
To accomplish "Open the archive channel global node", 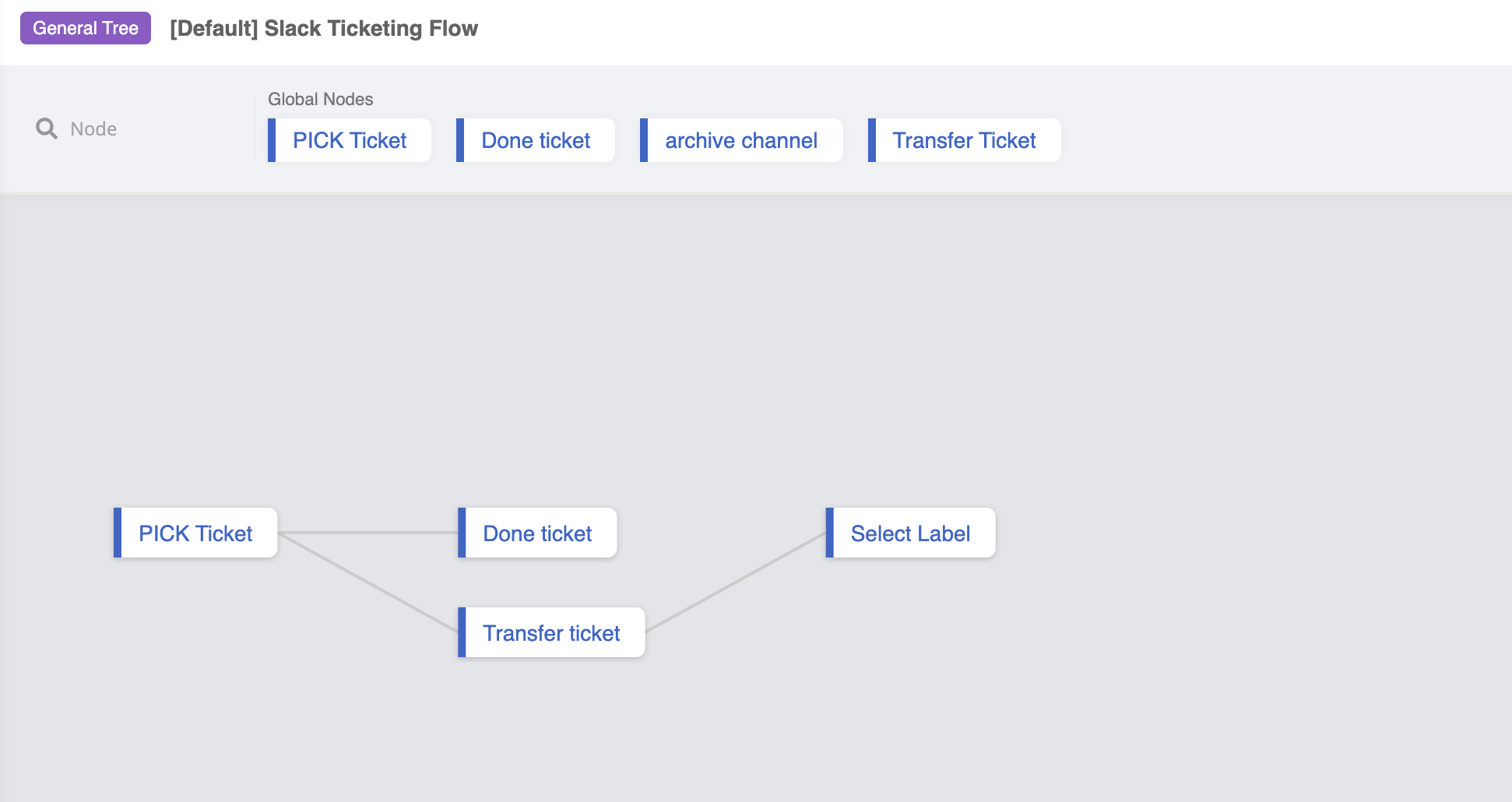I will pyautogui.click(x=741, y=140).
